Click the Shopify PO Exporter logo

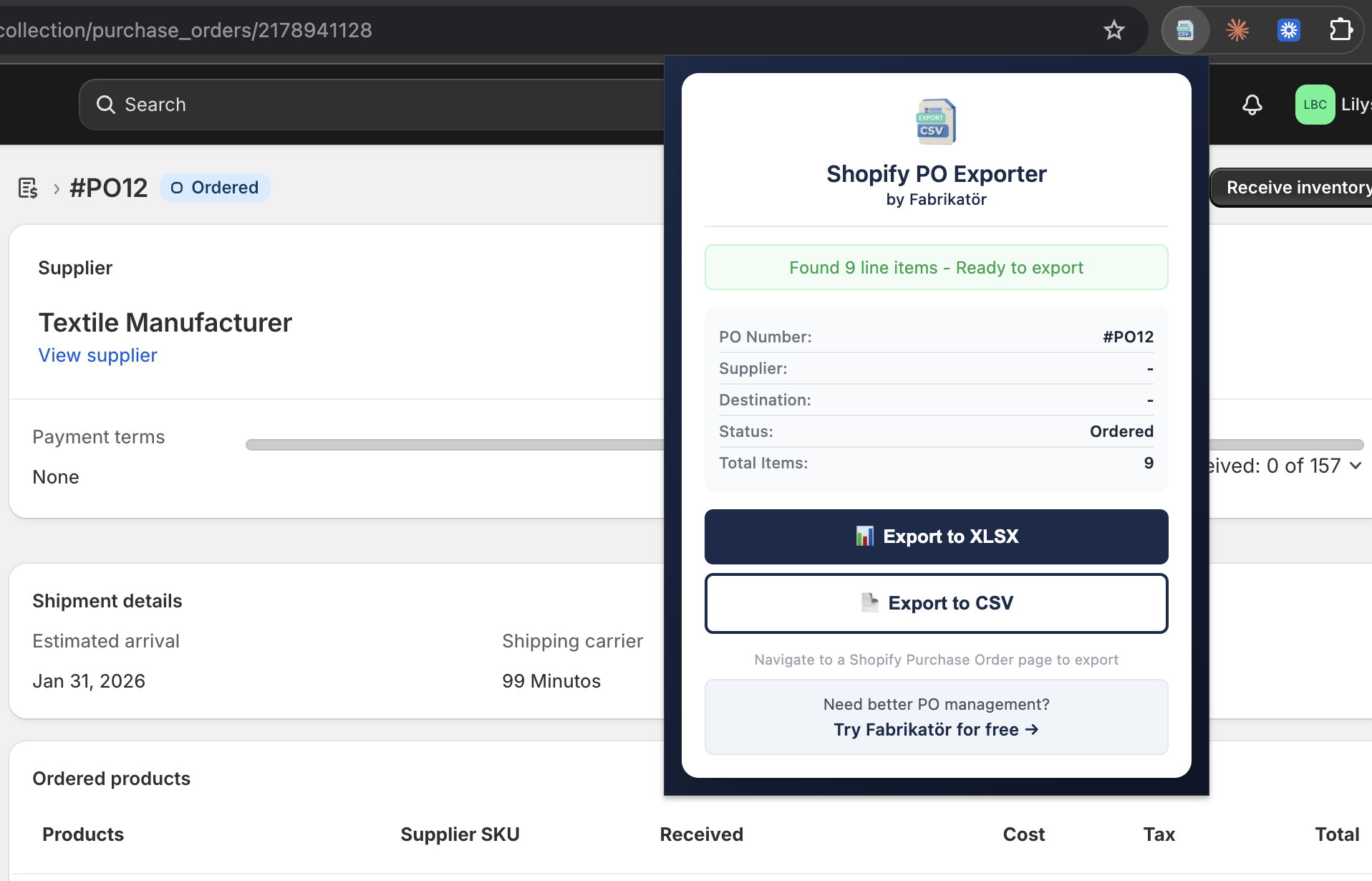click(x=936, y=122)
